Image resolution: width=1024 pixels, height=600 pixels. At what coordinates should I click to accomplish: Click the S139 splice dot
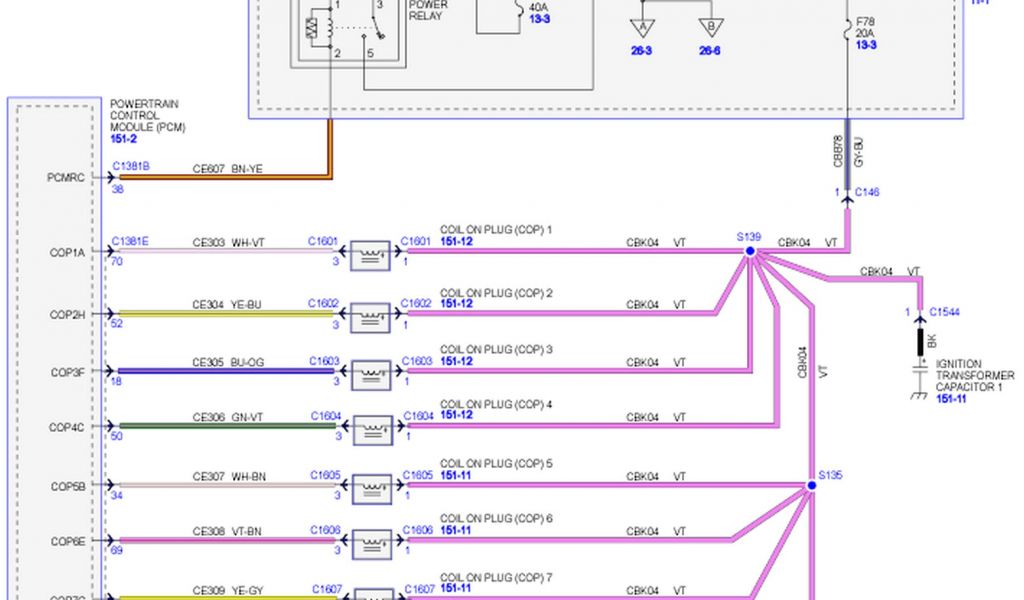tap(749, 251)
